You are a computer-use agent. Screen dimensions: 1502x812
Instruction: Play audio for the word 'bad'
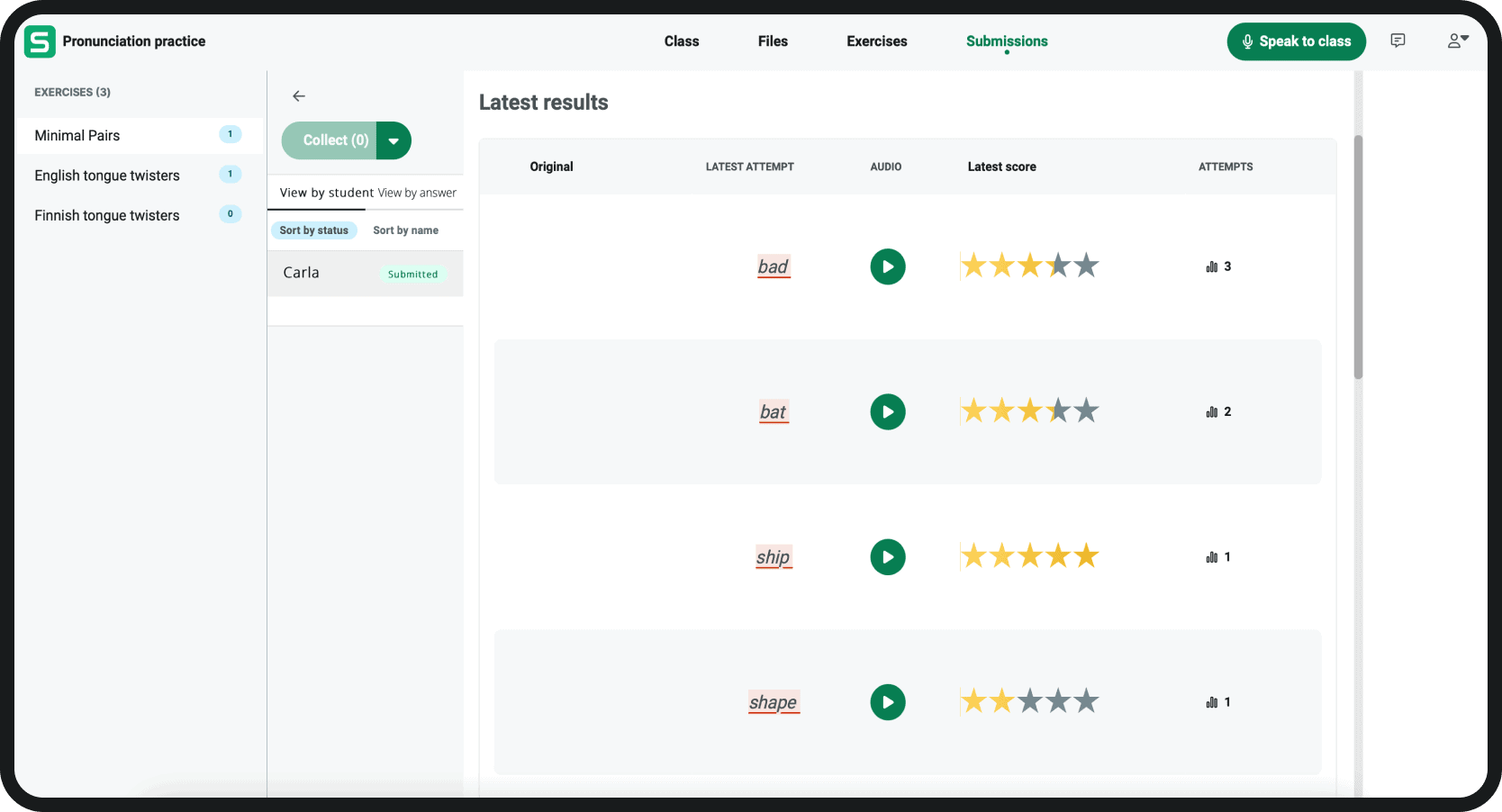point(887,266)
